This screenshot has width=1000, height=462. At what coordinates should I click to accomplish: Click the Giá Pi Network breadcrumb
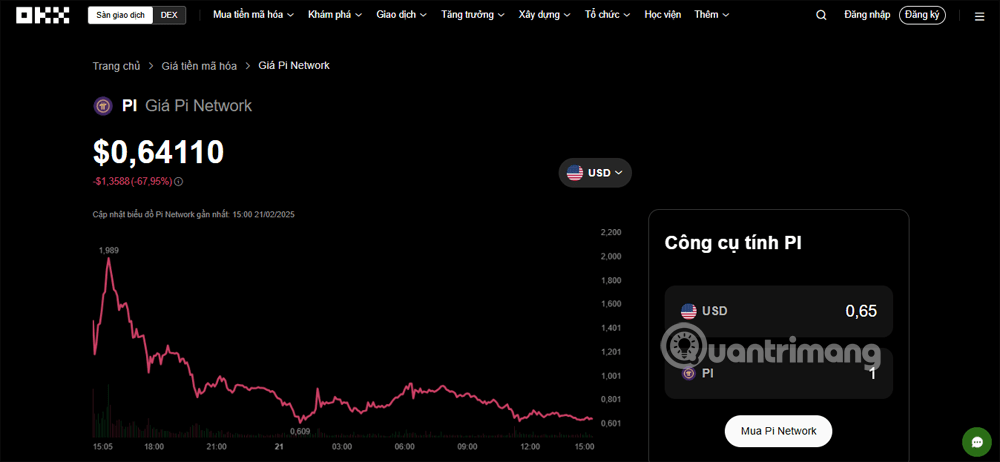pyautogui.click(x=294, y=65)
